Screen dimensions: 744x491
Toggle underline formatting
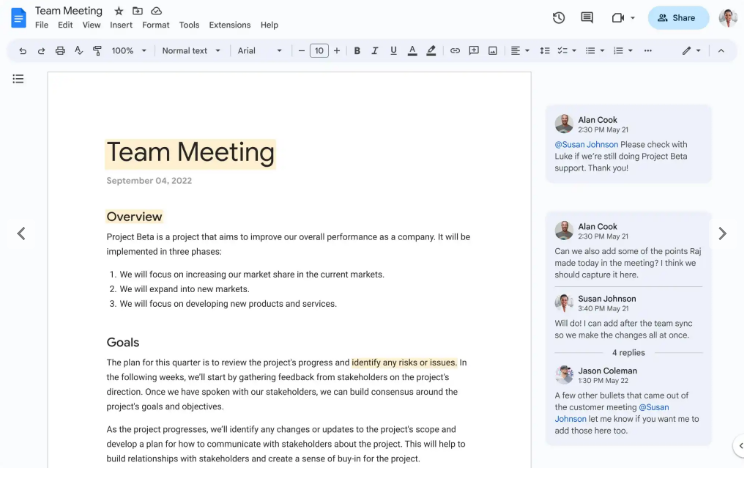393,51
